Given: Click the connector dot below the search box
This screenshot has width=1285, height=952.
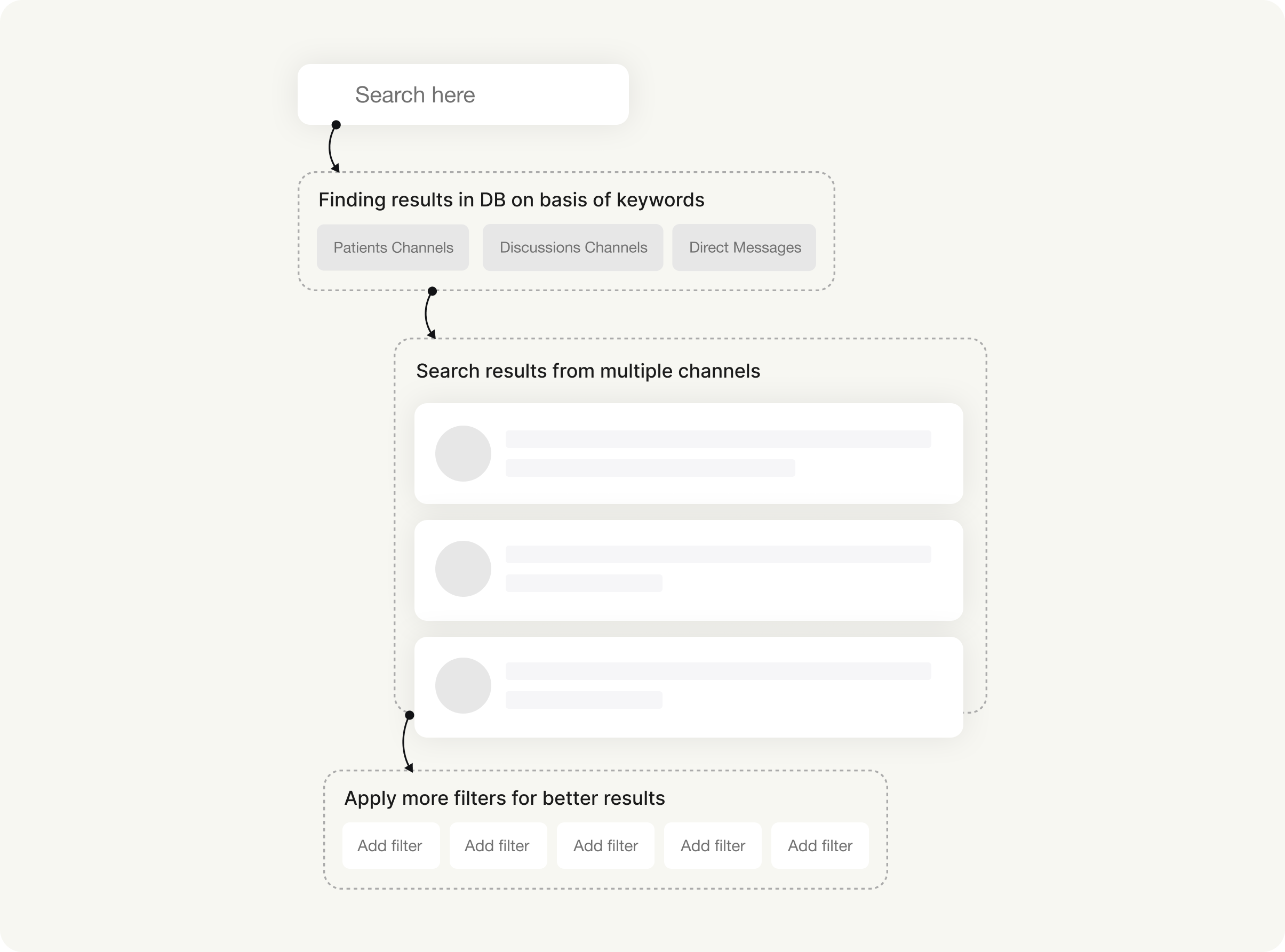Looking at the screenshot, I should 337,124.
